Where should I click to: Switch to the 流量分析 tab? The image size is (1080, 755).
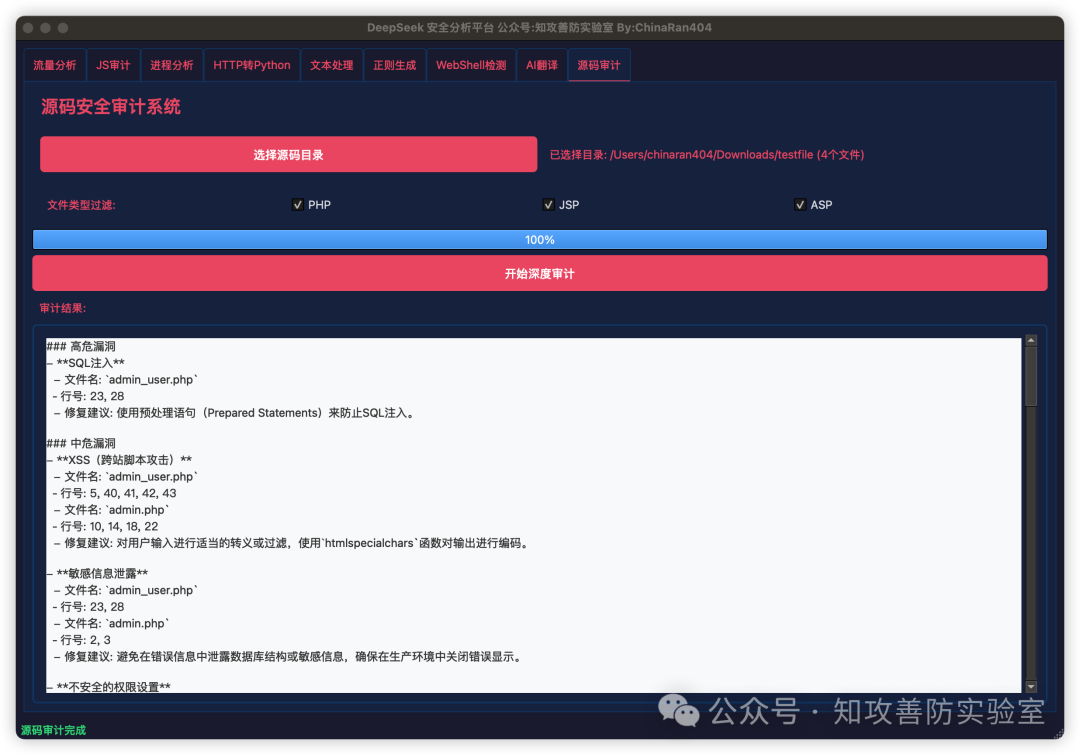pyautogui.click(x=55, y=64)
